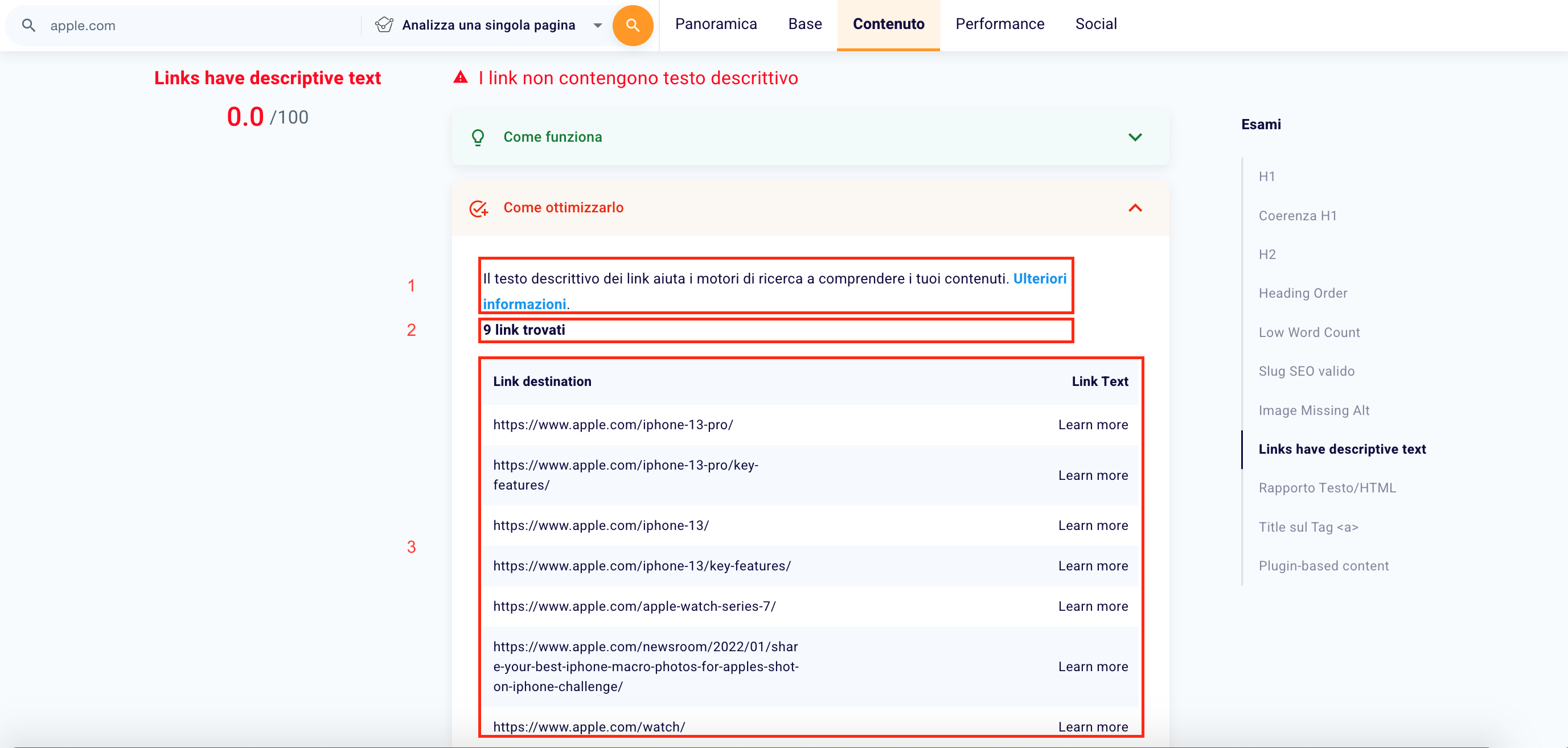Click the apple-watch-series-7/ URL
The width and height of the screenshot is (1568, 748).
tap(634, 606)
